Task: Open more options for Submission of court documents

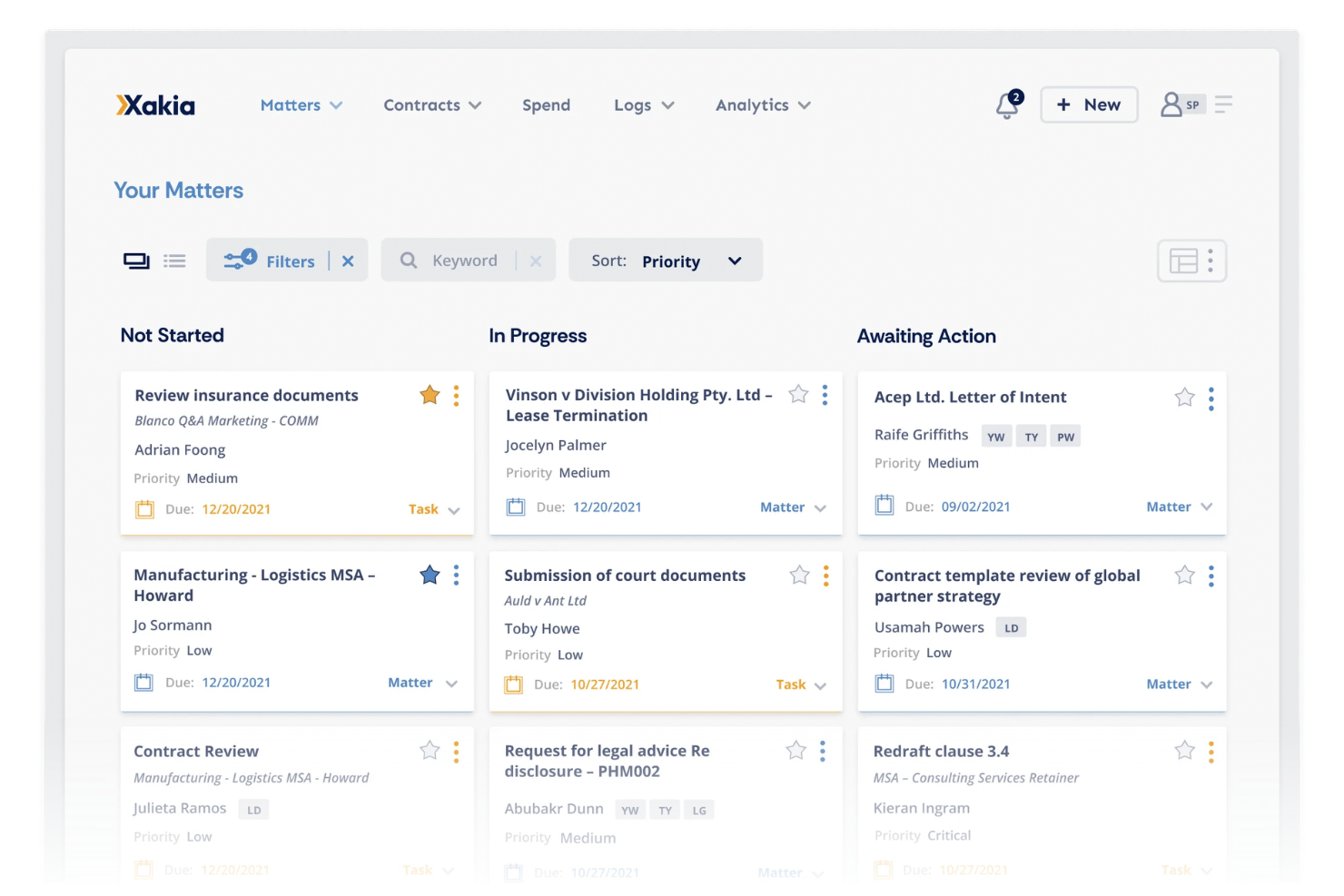Action: click(x=825, y=576)
